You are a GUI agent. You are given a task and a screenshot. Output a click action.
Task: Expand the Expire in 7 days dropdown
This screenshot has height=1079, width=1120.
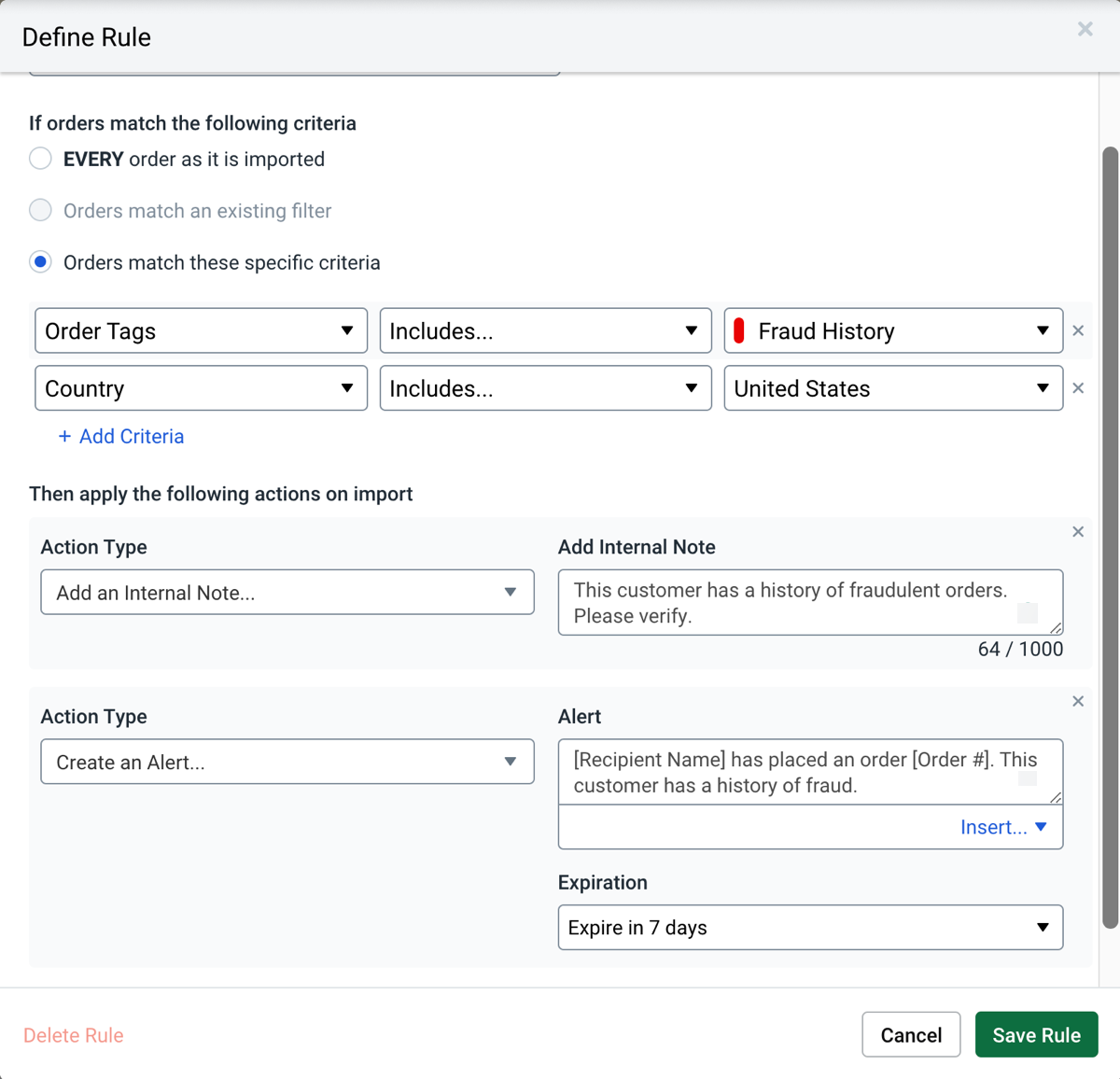pos(810,928)
